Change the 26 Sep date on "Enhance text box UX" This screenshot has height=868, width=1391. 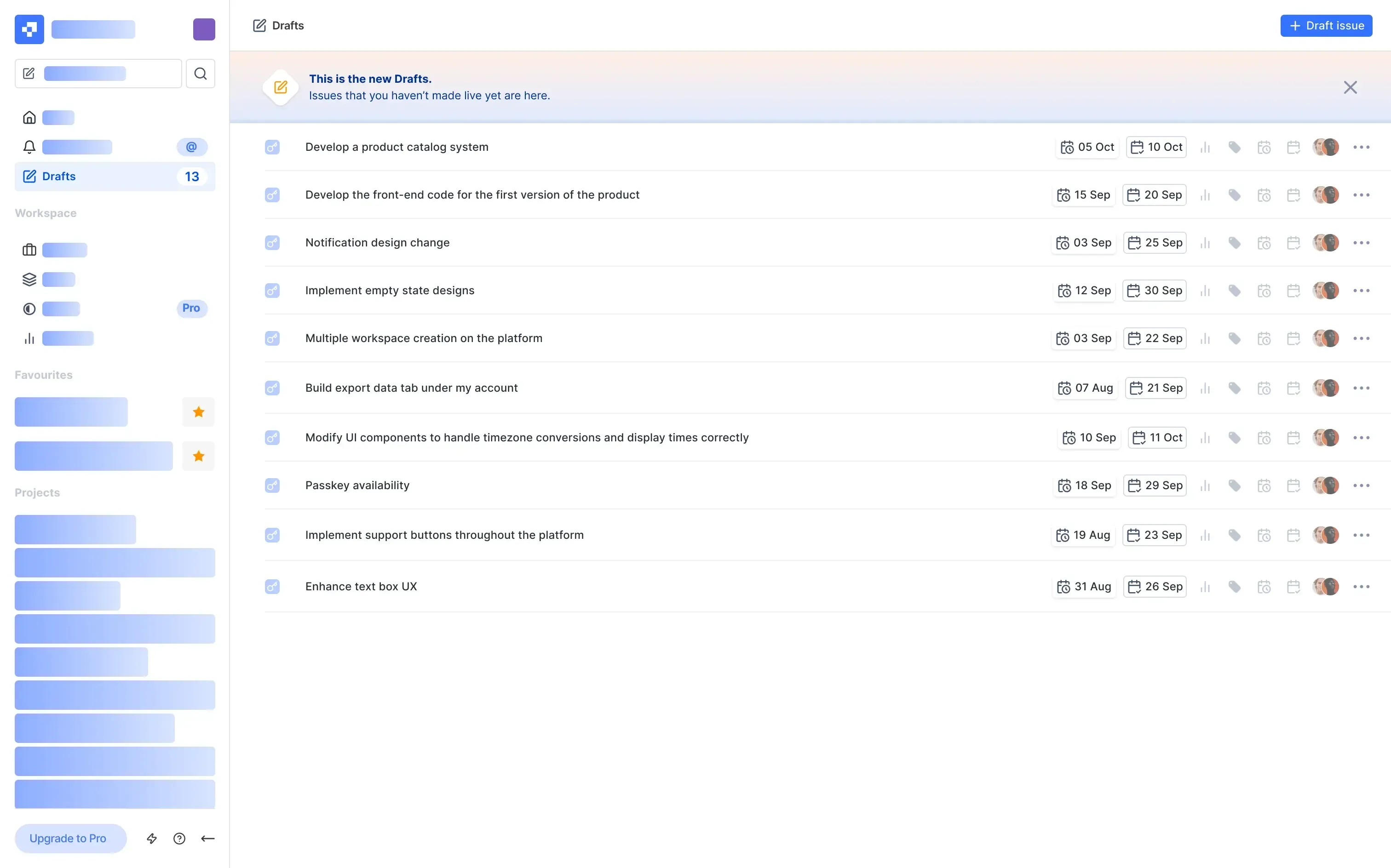(1155, 586)
